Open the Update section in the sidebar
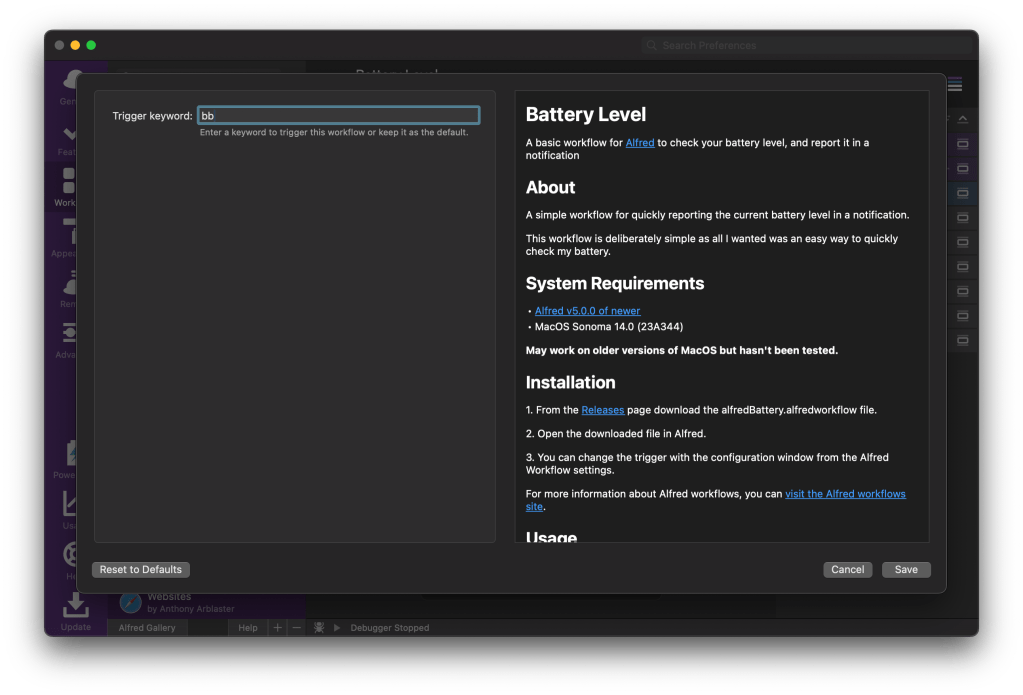The image size is (1023, 695). pyautogui.click(x=75, y=611)
